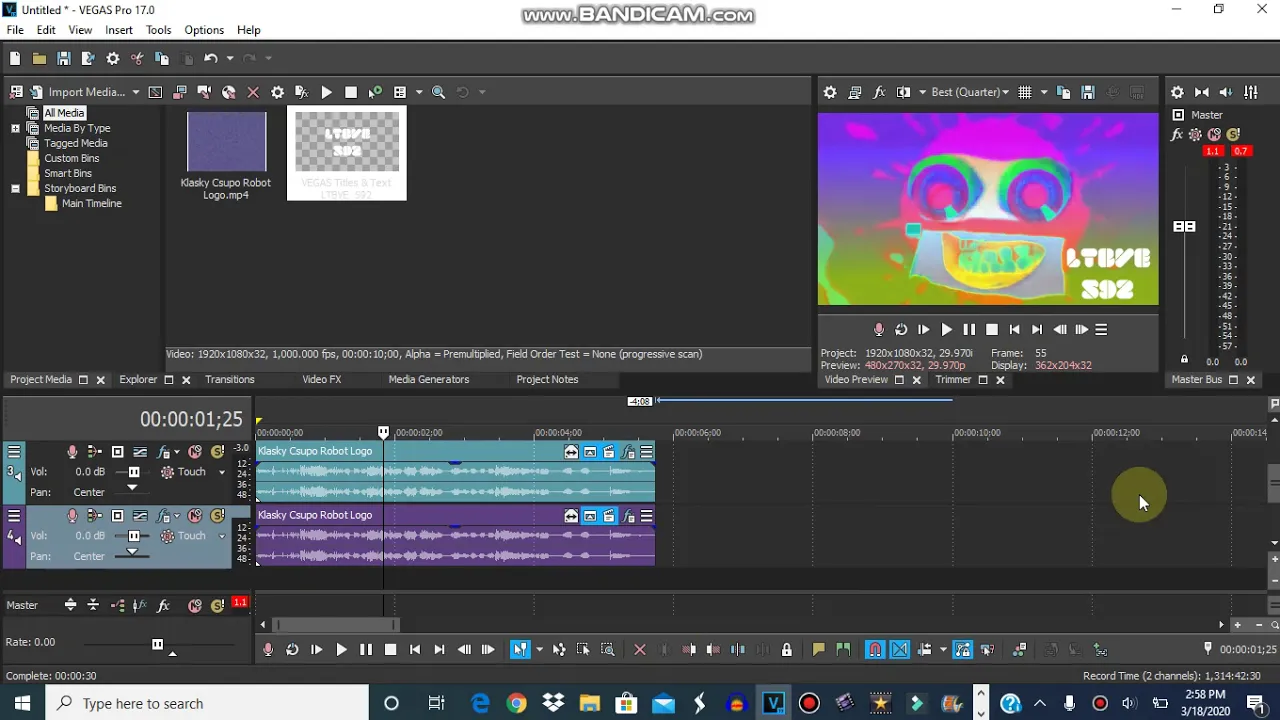1280x720 pixels.
Task: Select the Main Timeline storyboard bin
Action: click(x=91, y=203)
